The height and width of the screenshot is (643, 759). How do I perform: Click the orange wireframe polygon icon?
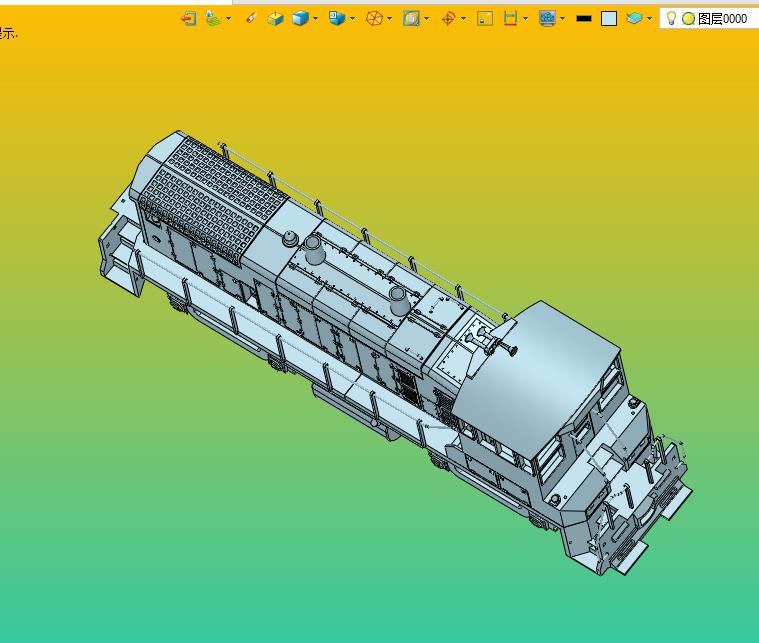pos(374,18)
